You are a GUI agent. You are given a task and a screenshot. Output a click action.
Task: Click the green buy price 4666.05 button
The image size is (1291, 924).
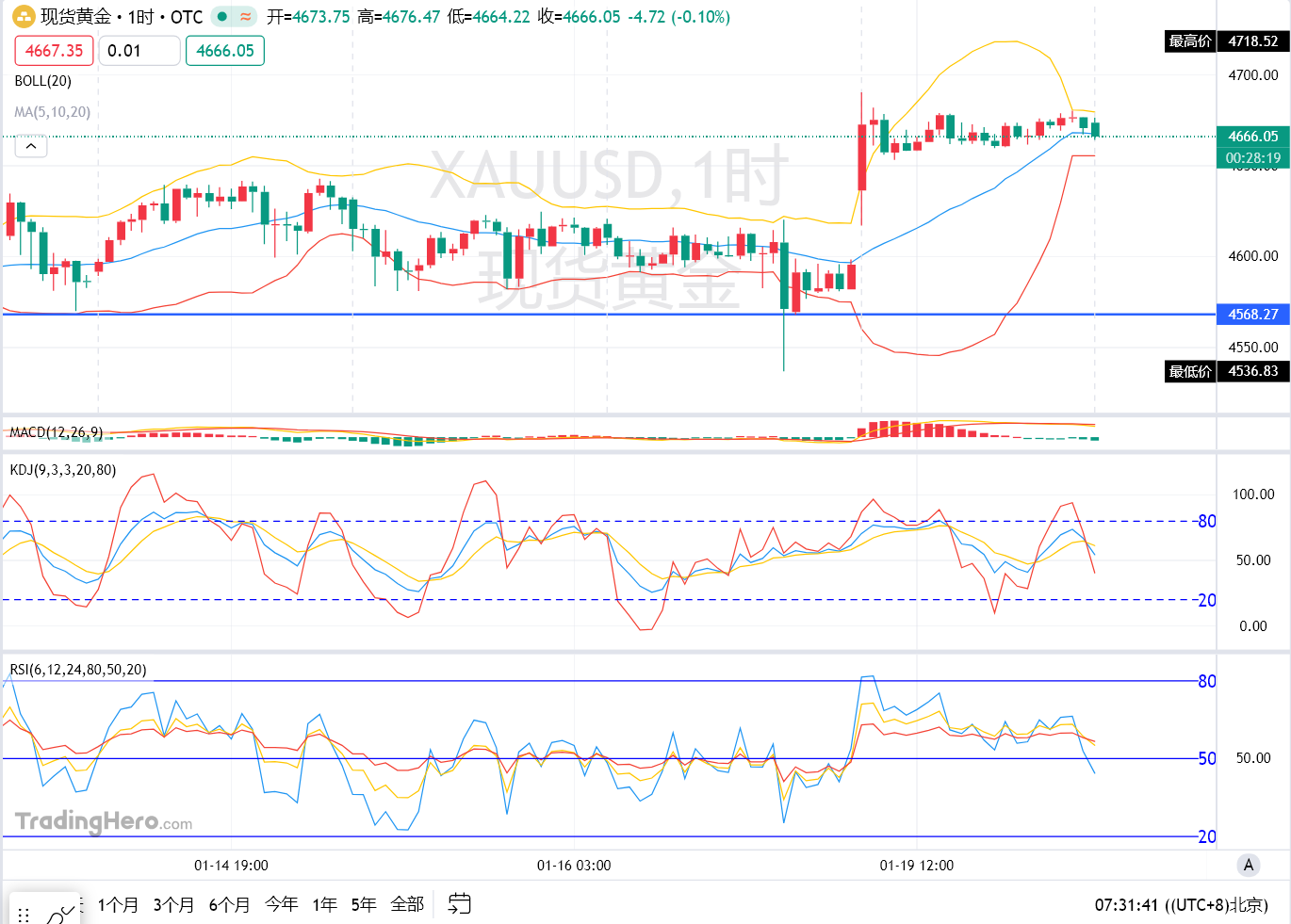click(x=225, y=51)
